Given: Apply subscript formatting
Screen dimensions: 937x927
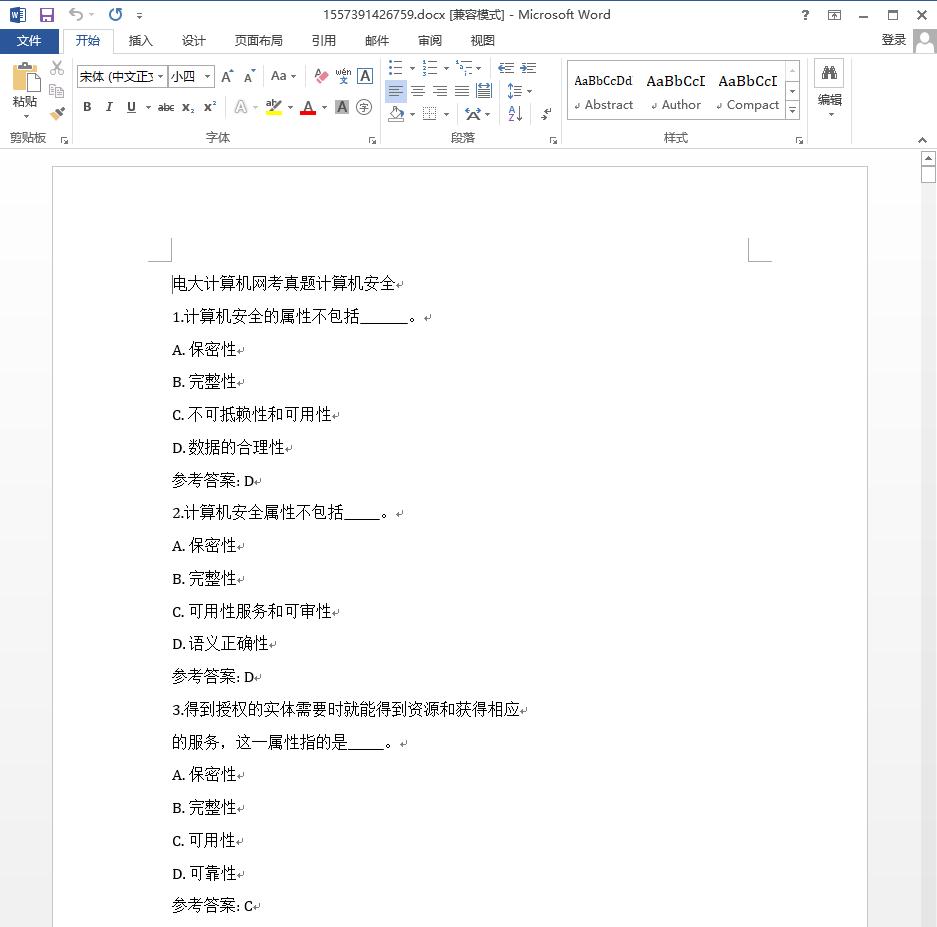Looking at the screenshot, I should point(187,106).
